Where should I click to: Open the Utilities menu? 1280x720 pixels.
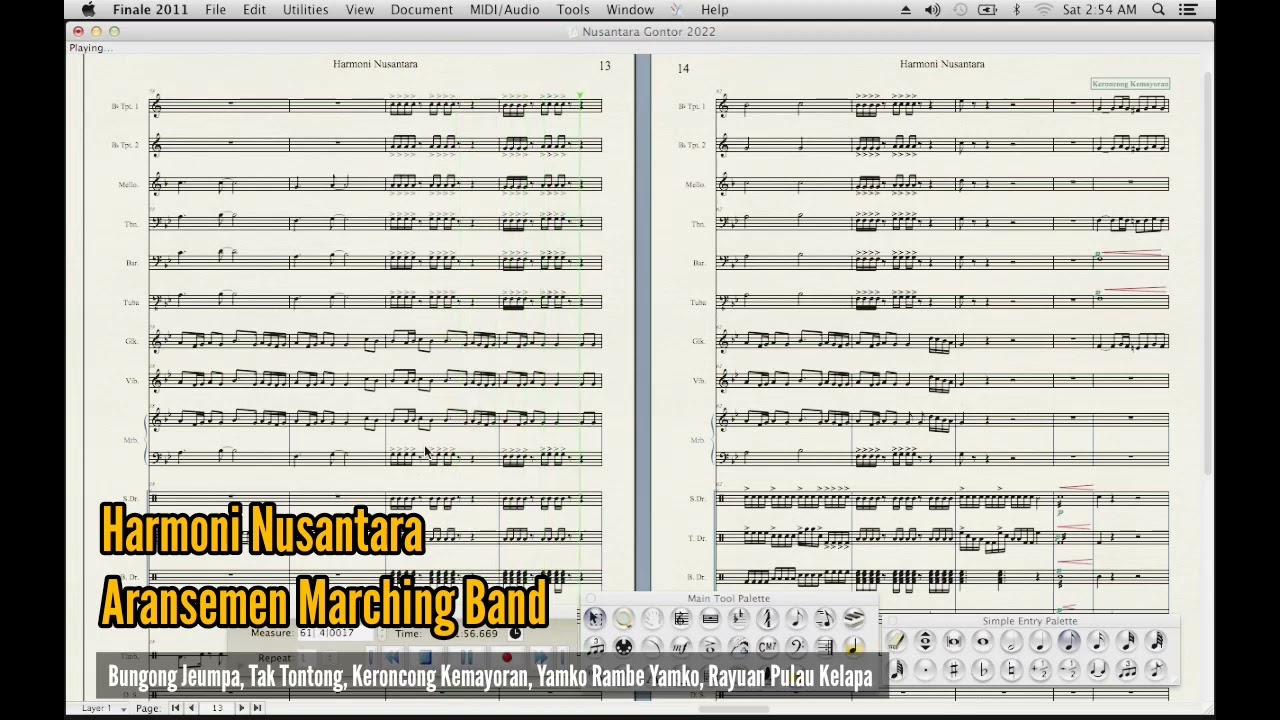[x=305, y=10]
